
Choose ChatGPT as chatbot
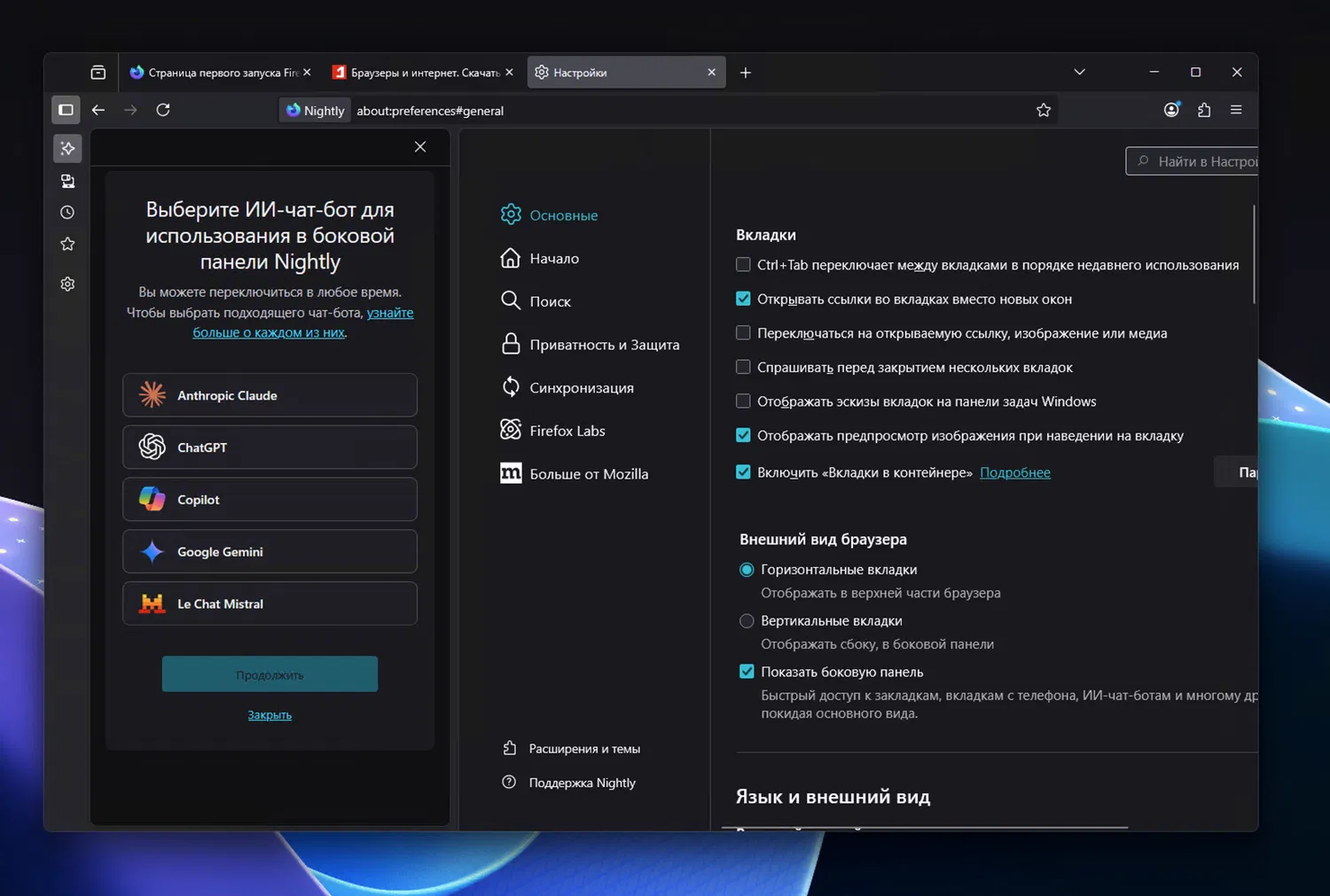pos(270,448)
